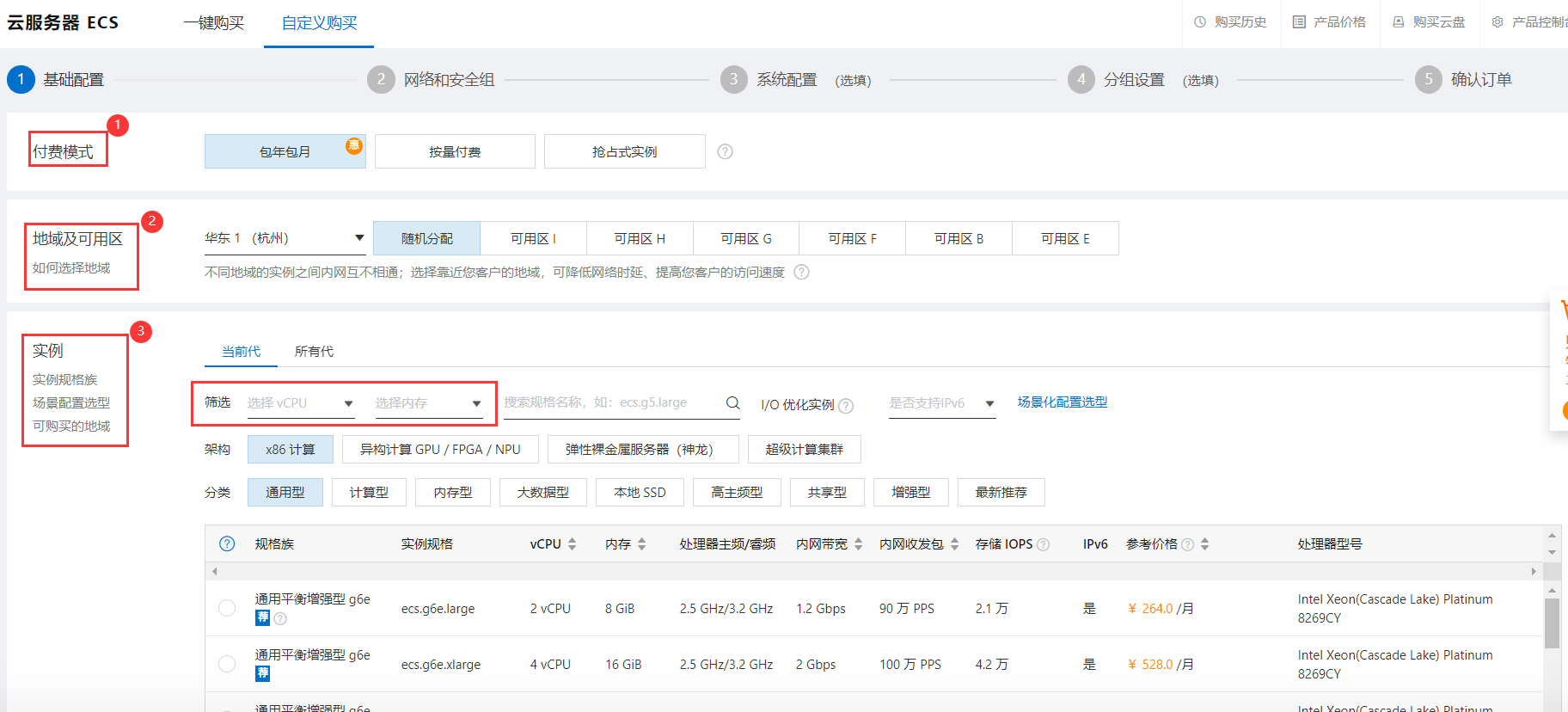Viewport: 1568px width, 712px height.
Task: Click the blue 荐 badge in the ecs.g6e.xlarge row
Action: [263, 673]
